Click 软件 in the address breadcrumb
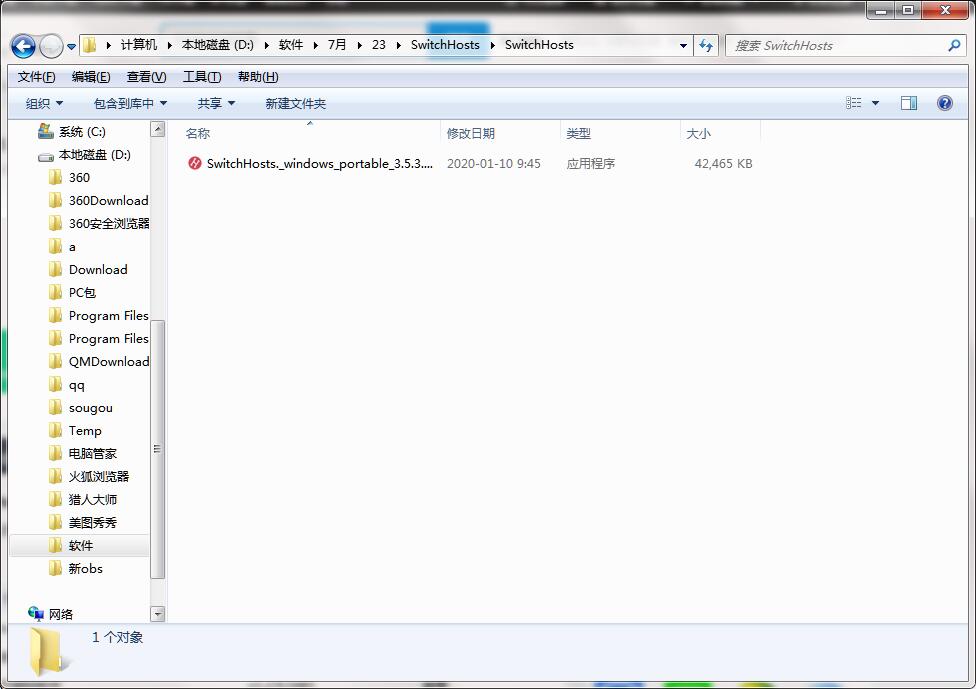 click(x=291, y=45)
